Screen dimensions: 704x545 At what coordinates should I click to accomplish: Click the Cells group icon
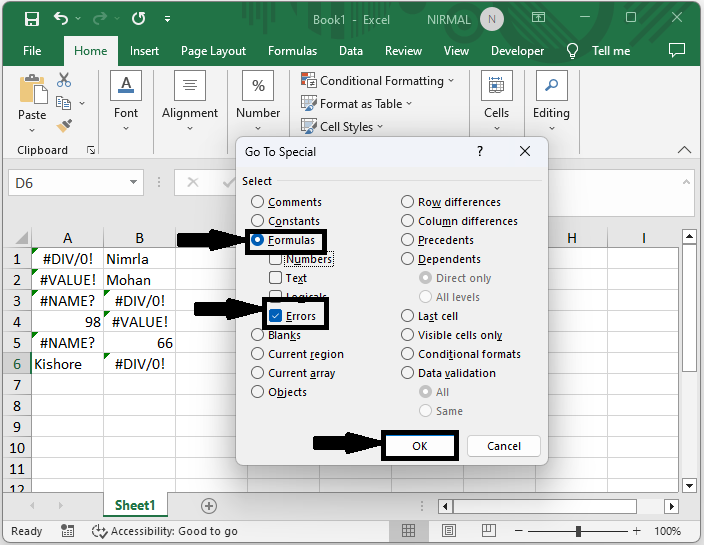point(496,85)
